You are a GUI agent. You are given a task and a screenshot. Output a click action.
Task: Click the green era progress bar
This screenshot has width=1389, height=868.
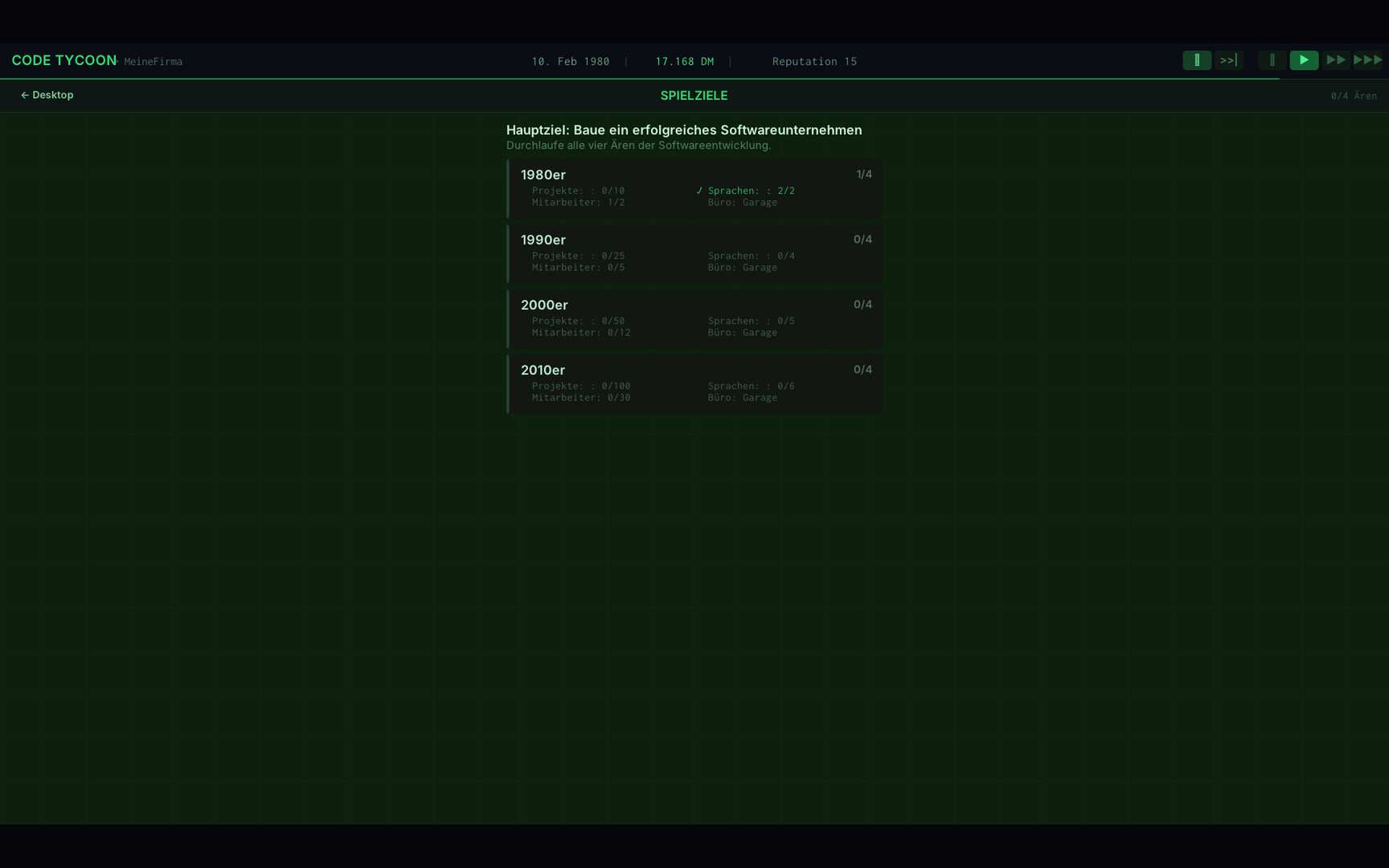click(508, 189)
